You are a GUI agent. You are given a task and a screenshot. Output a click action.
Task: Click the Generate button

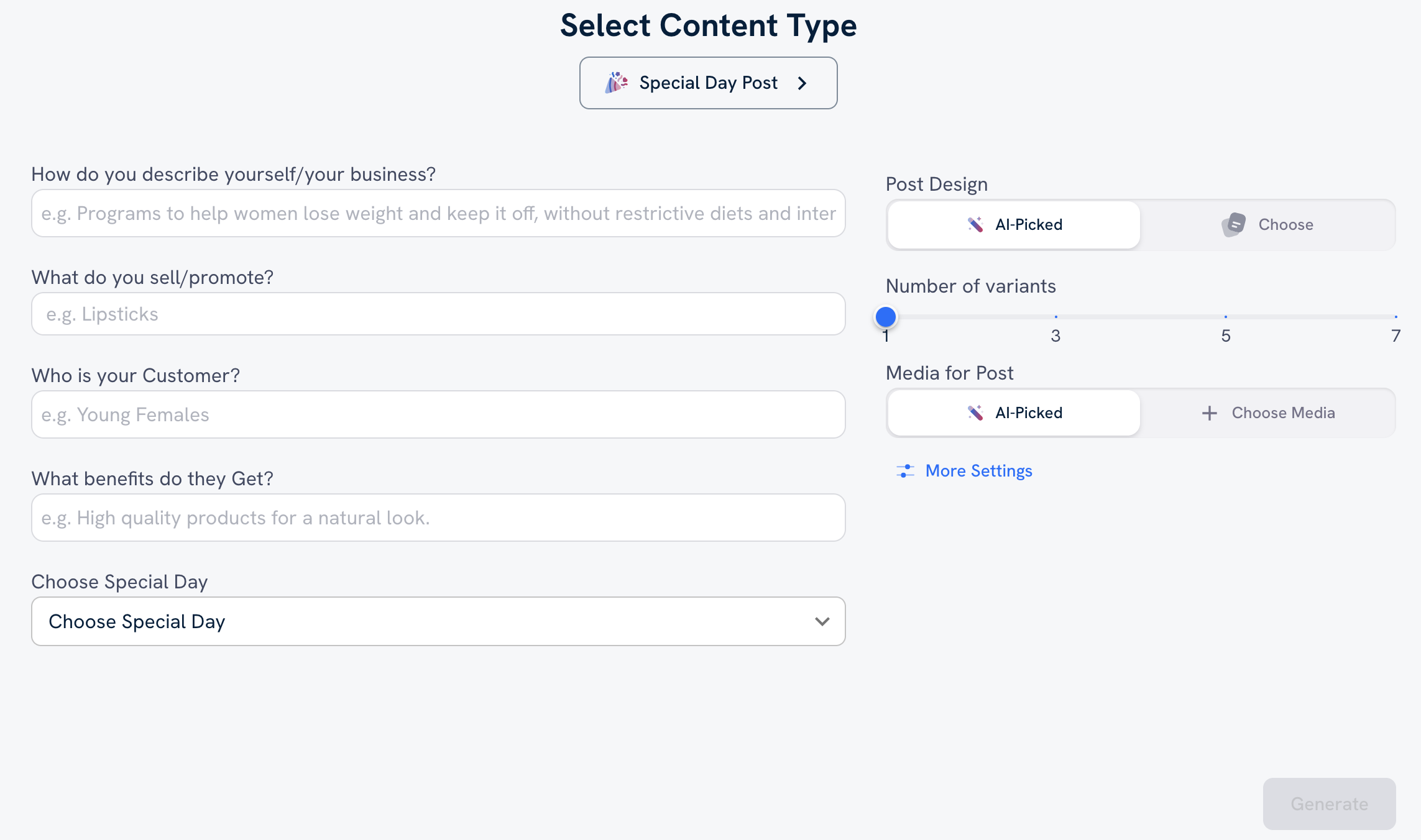pyautogui.click(x=1329, y=802)
